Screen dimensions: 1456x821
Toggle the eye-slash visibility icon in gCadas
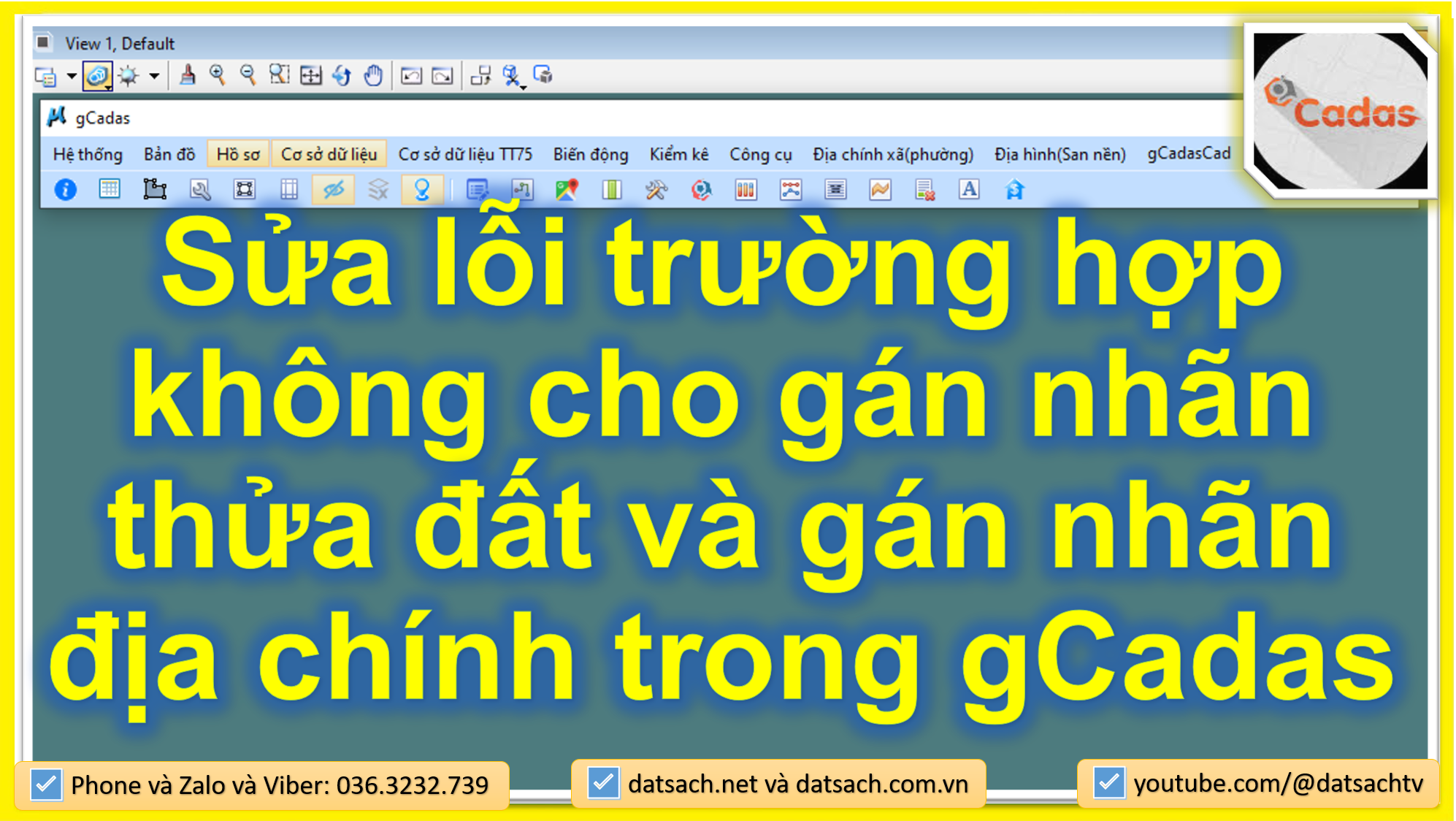pyautogui.click(x=334, y=189)
